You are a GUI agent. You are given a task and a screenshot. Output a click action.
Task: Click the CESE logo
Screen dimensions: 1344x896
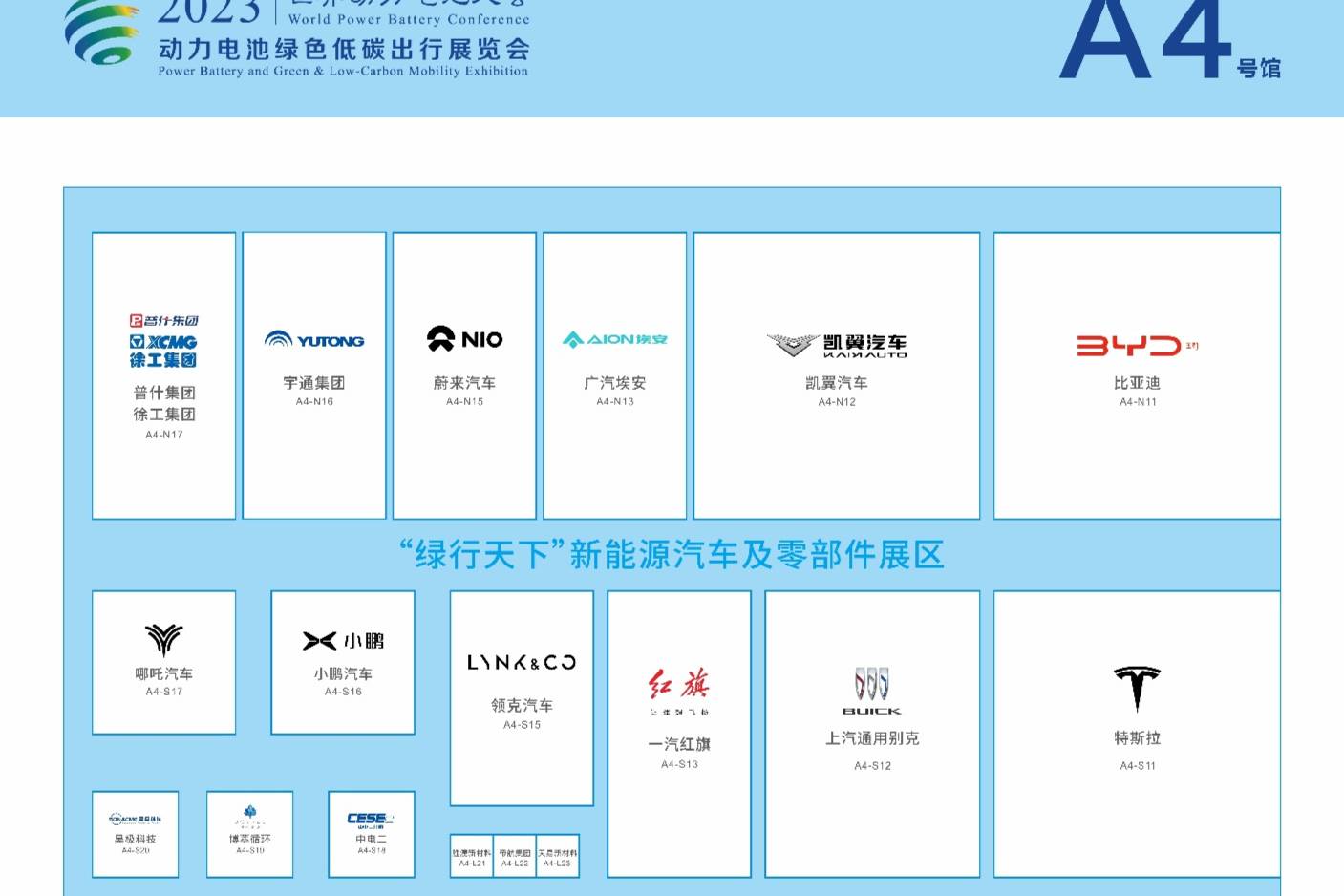[371, 820]
